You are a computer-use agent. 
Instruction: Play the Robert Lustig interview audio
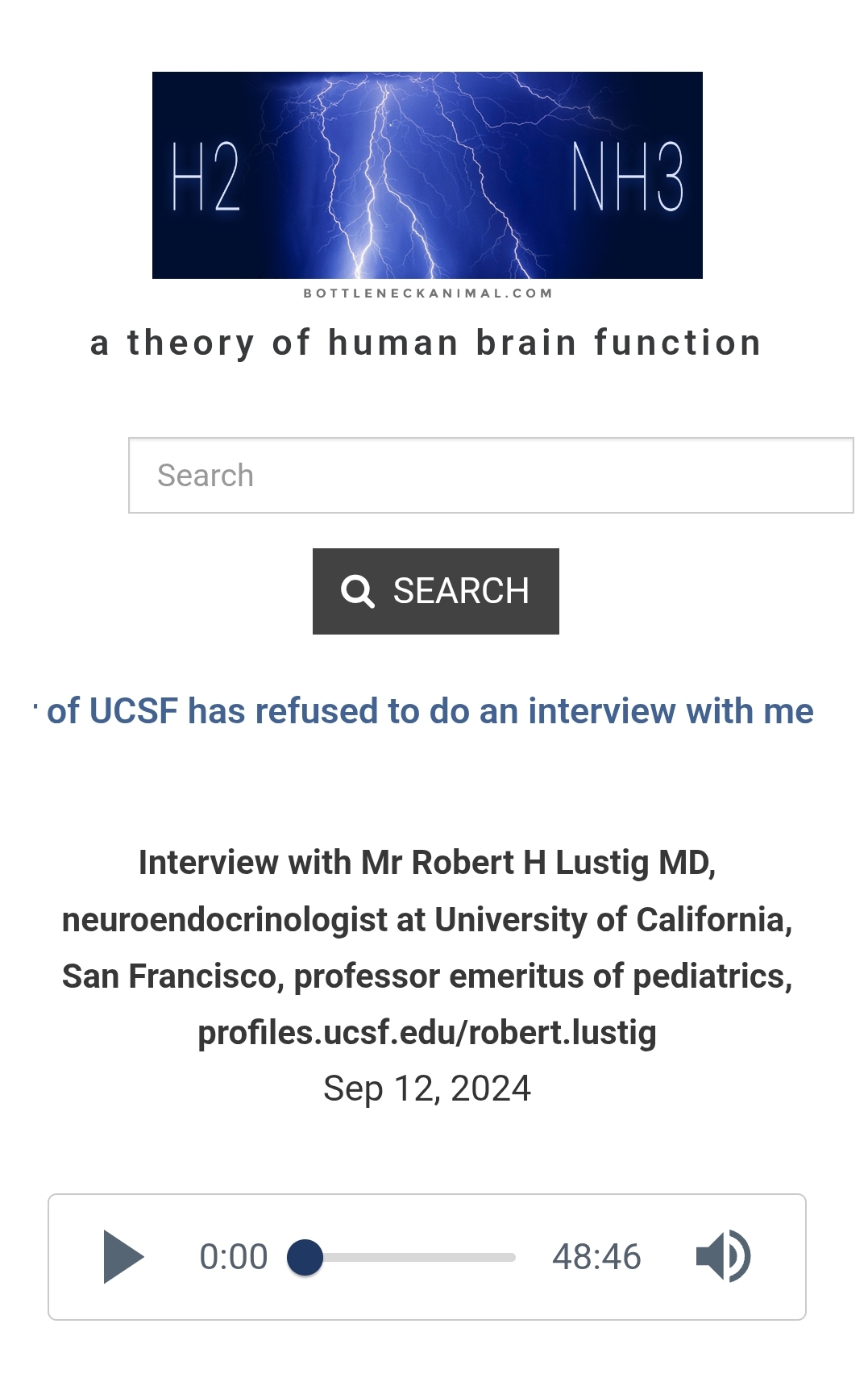pyautogui.click(x=123, y=1256)
